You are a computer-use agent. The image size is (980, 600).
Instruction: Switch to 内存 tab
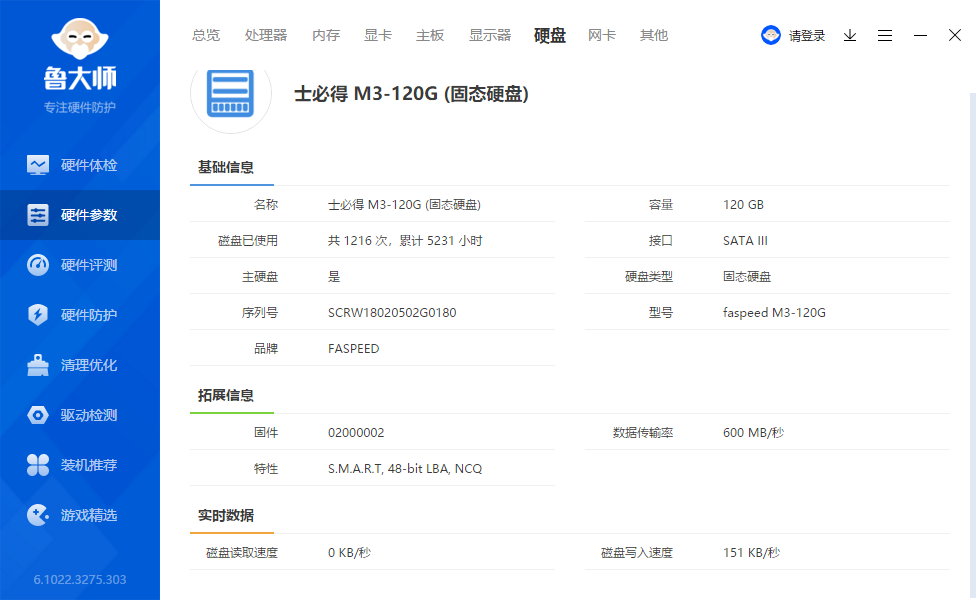326,36
